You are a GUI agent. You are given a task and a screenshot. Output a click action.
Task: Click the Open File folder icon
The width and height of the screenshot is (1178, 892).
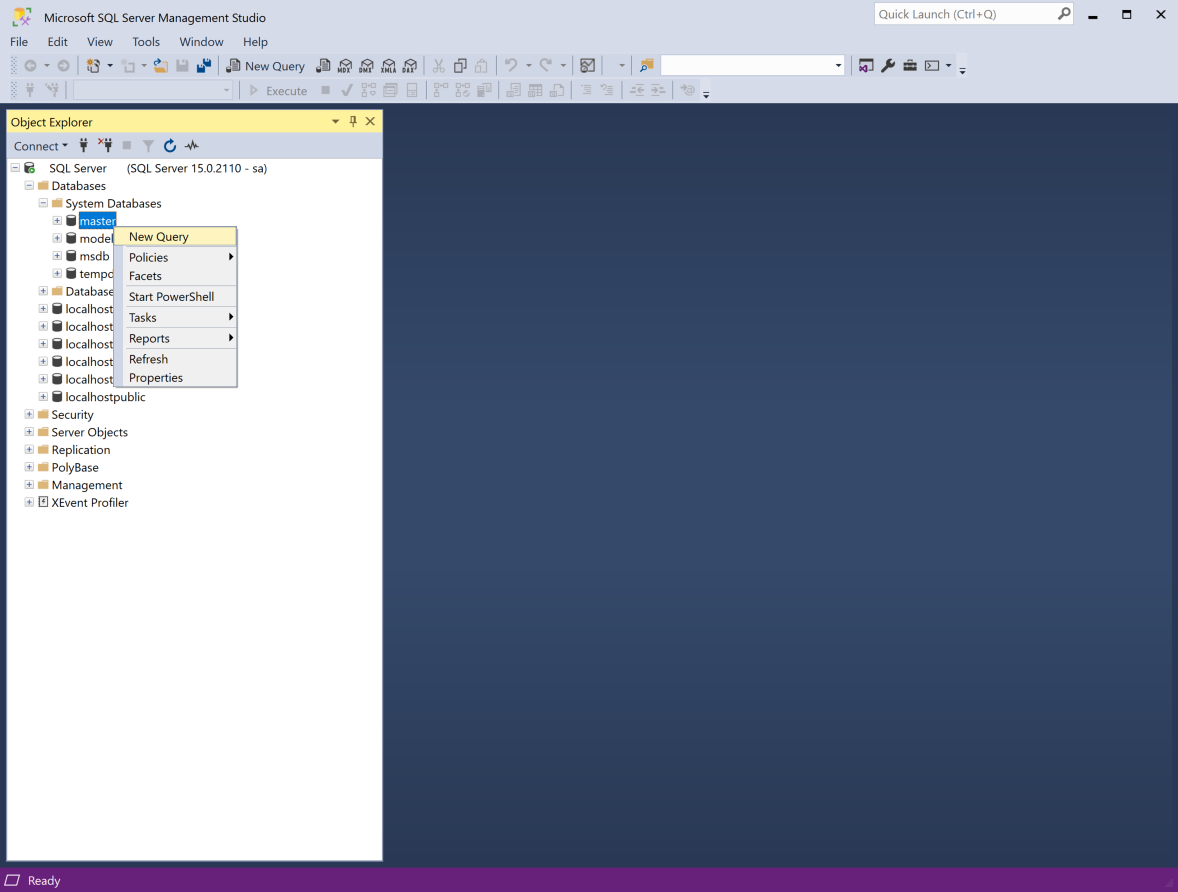point(160,66)
